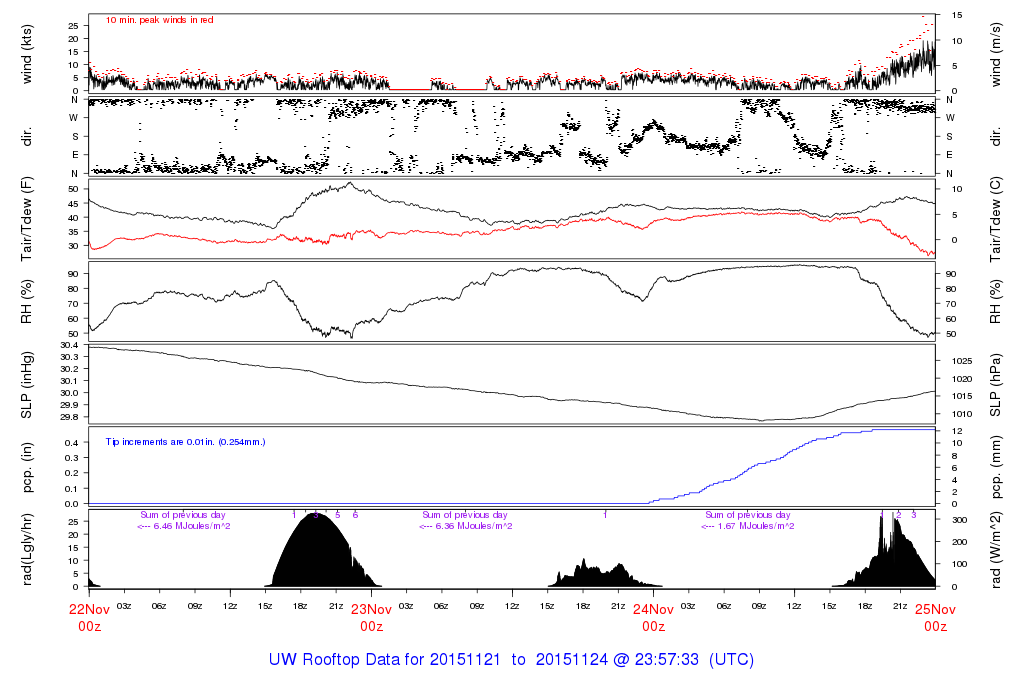1024x700 pixels.
Task: Click the '10 min. peak winds in red' note
Action: coord(159,20)
